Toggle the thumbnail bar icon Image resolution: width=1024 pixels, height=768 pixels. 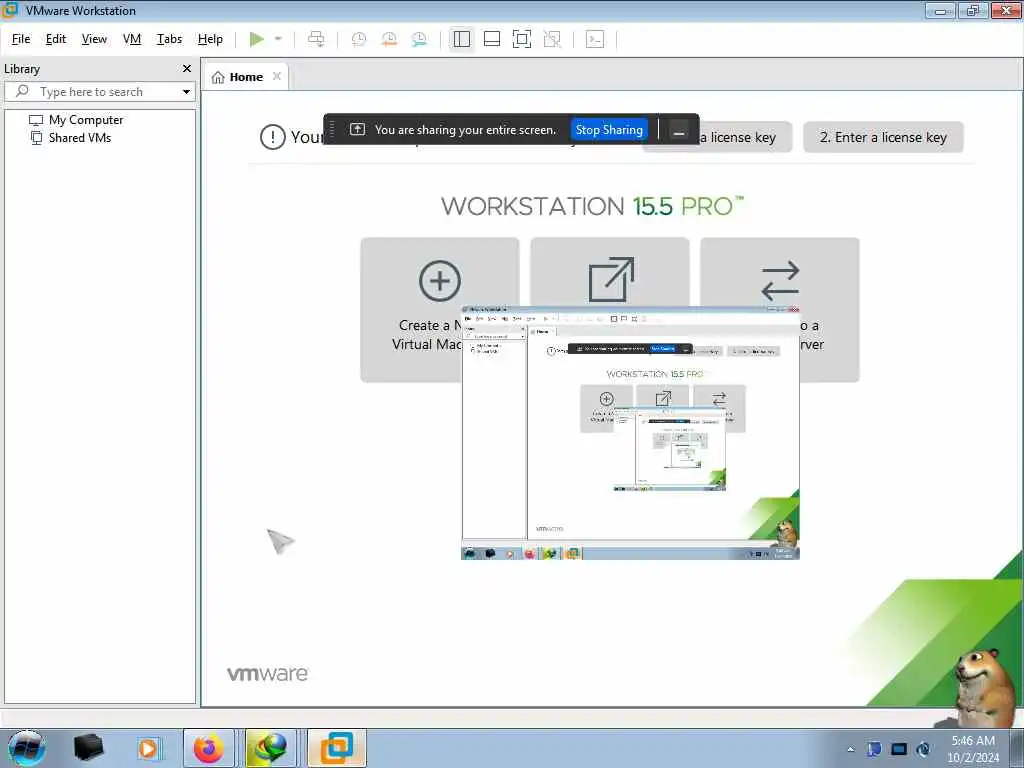492,39
